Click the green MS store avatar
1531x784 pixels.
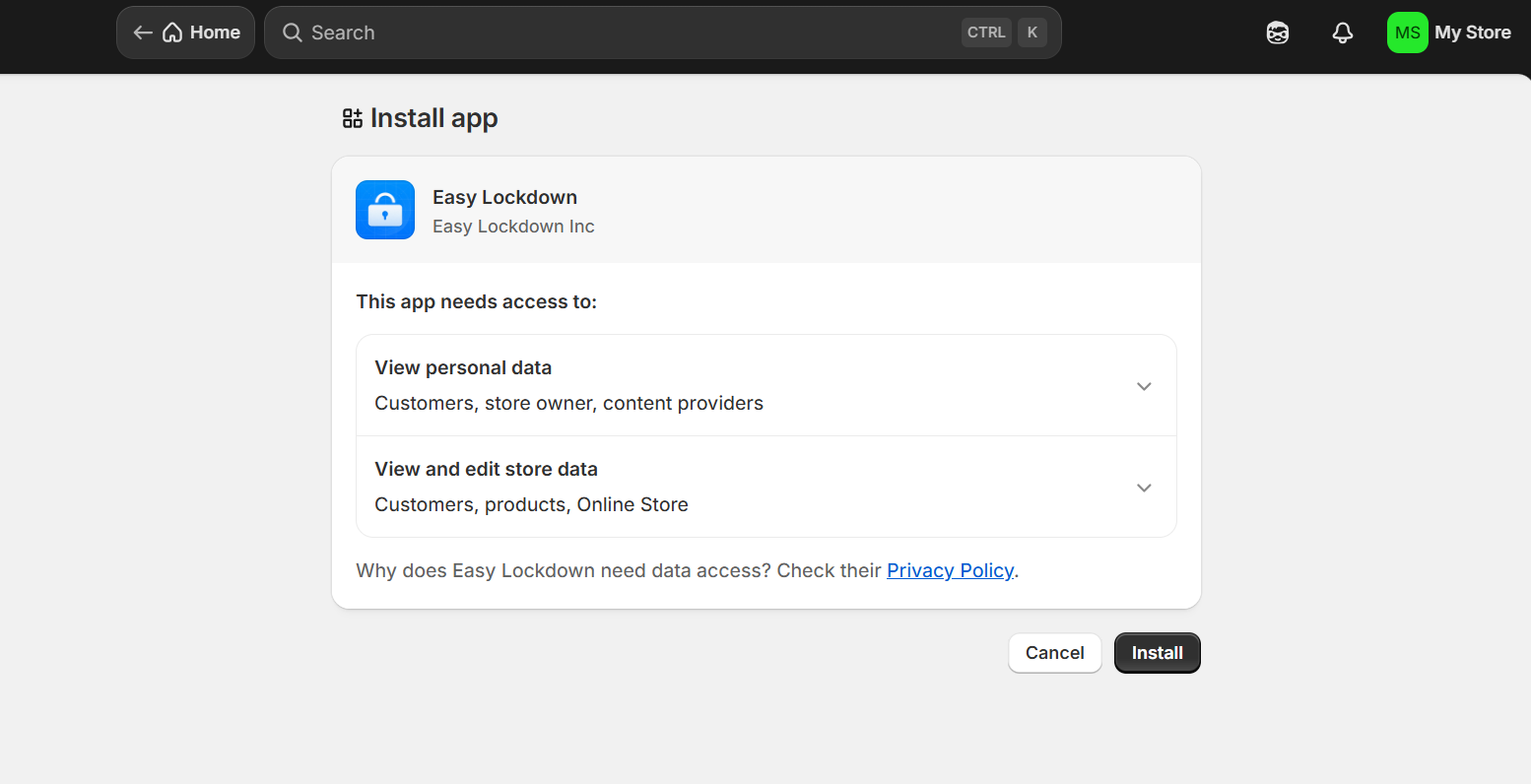pos(1408,33)
